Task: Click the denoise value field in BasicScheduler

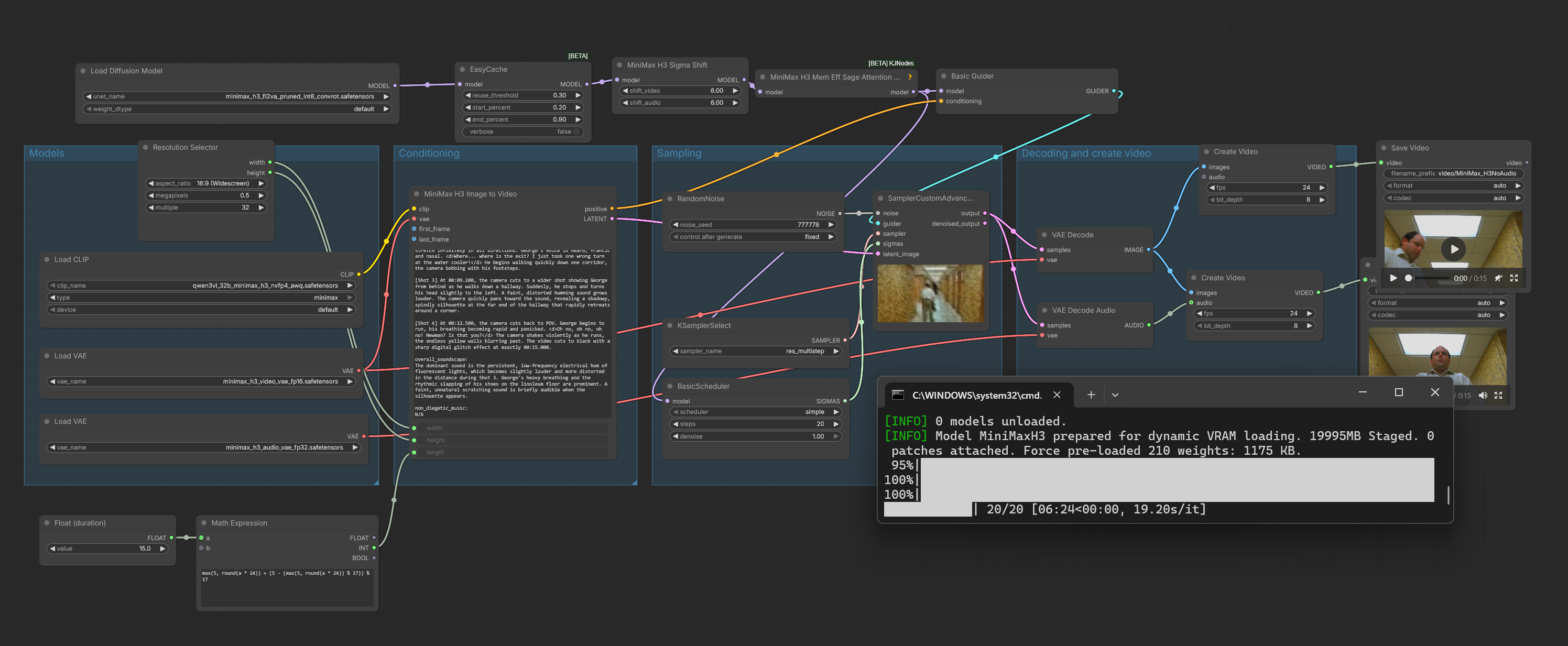Action: (x=755, y=436)
